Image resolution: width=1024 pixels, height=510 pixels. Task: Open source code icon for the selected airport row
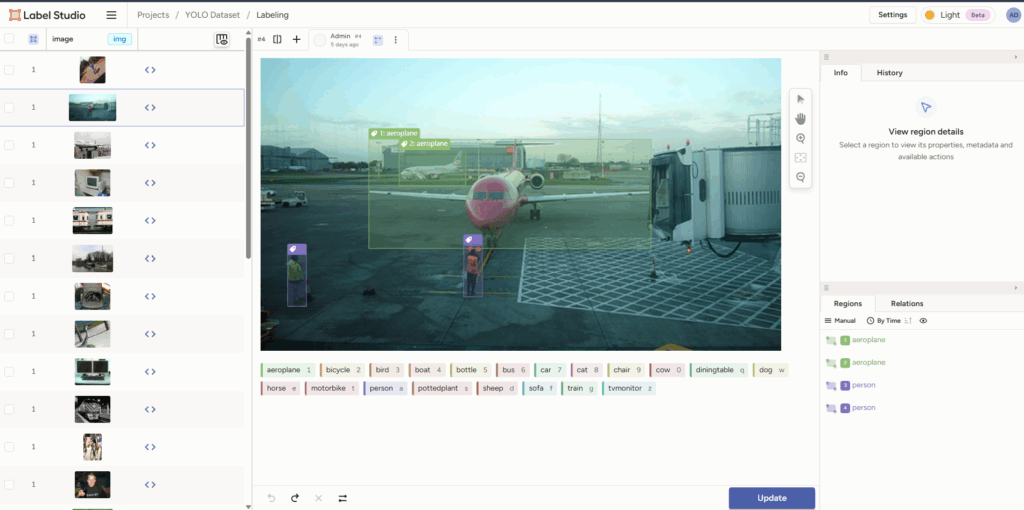150,108
